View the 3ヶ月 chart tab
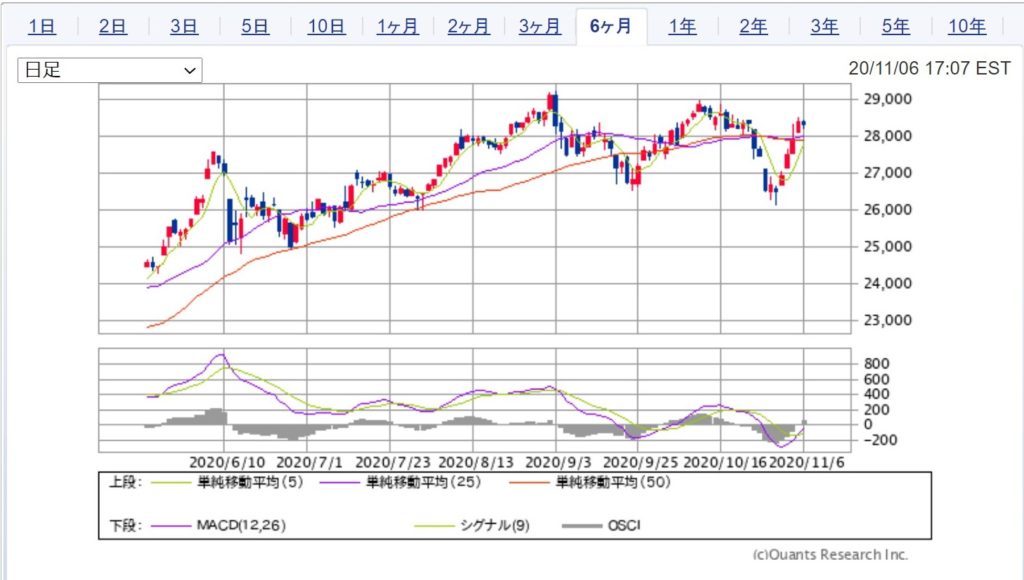This screenshot has width=1024, height=580. (539, 27)
